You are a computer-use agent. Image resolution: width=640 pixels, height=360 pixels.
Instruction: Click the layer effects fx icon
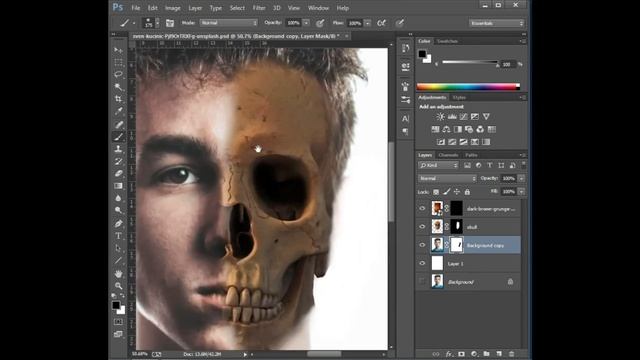point(449,354)
